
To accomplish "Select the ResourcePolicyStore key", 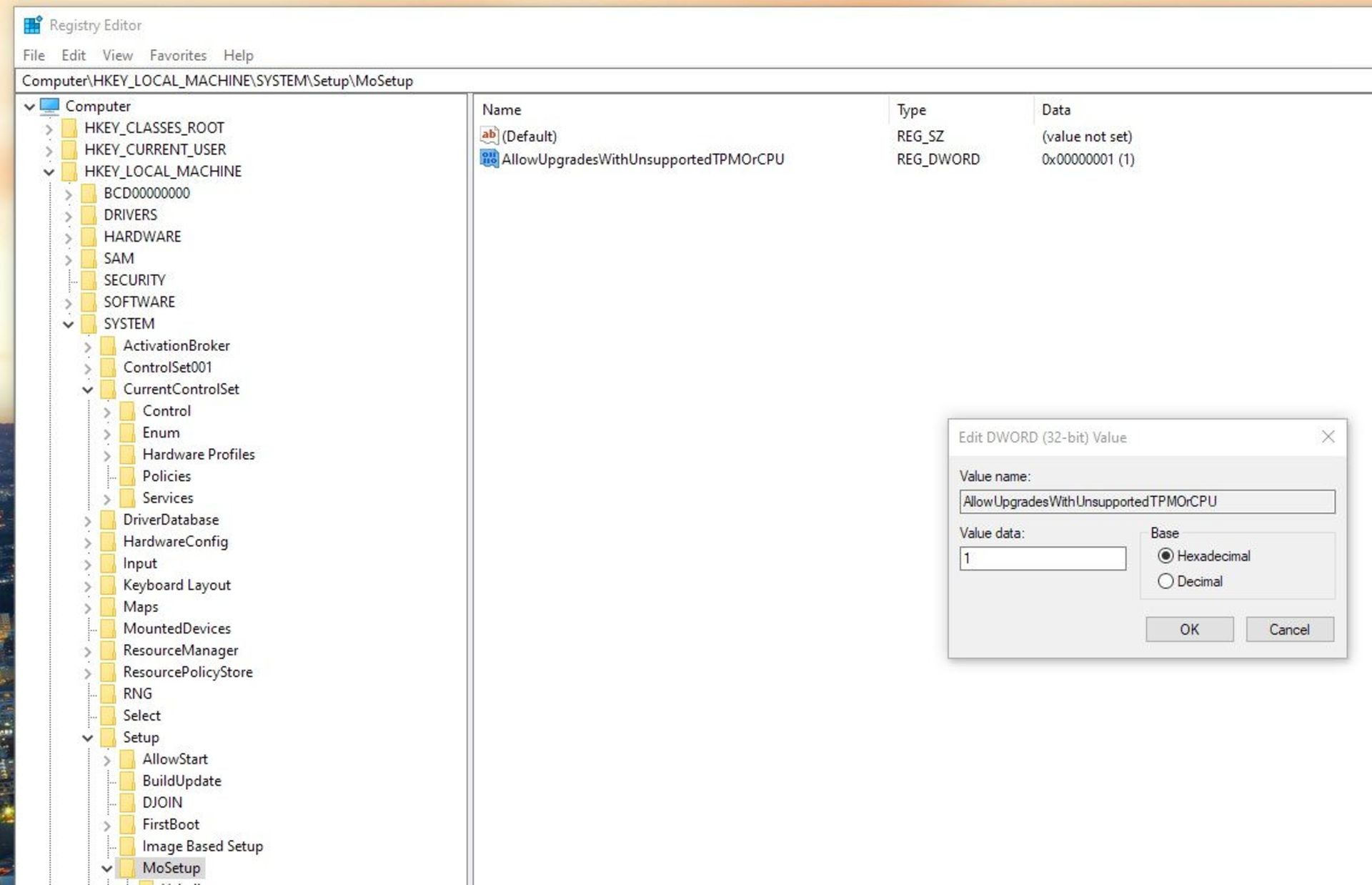I will 187,672.
